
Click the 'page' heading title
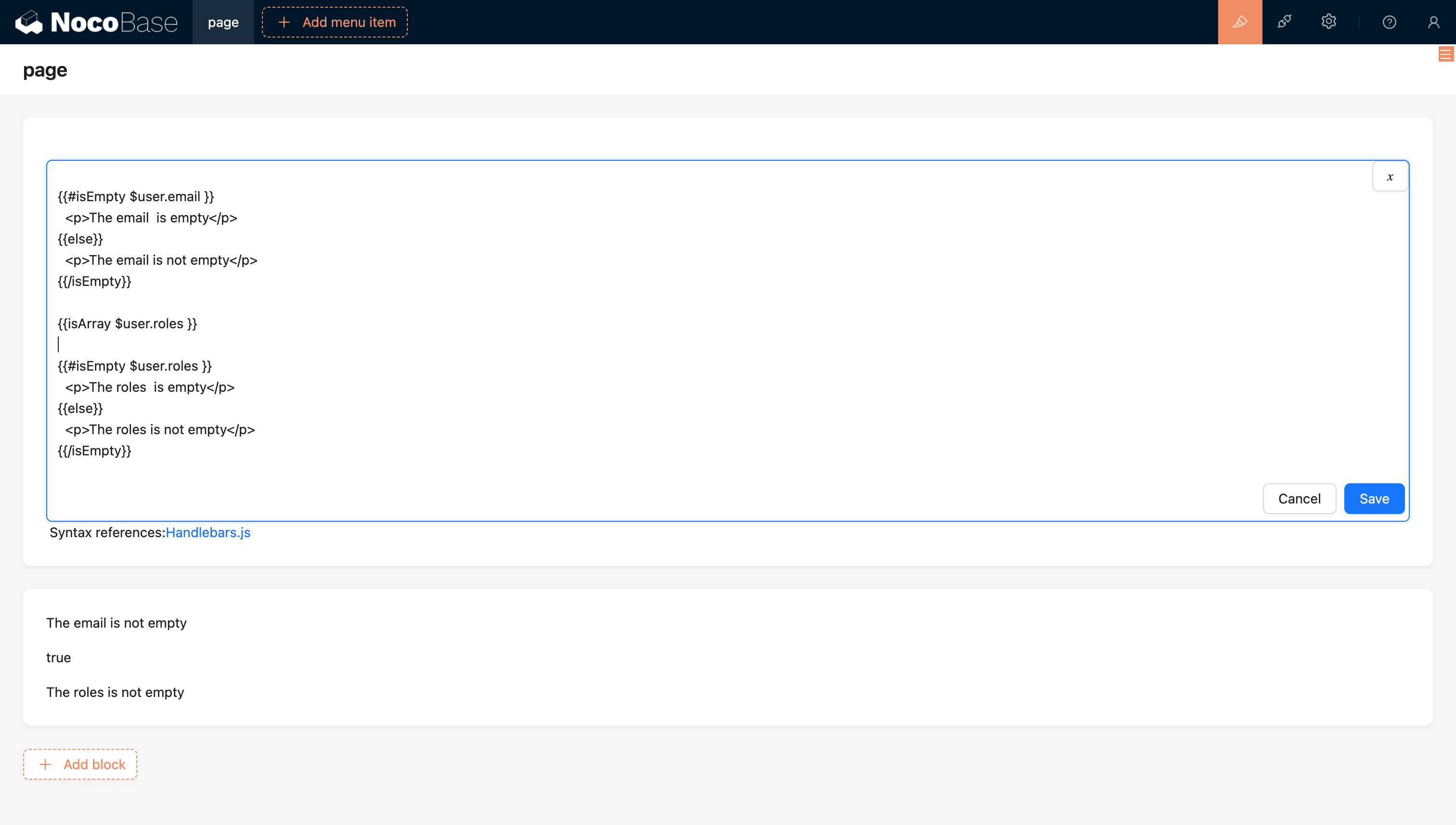(x=45, y=70)
